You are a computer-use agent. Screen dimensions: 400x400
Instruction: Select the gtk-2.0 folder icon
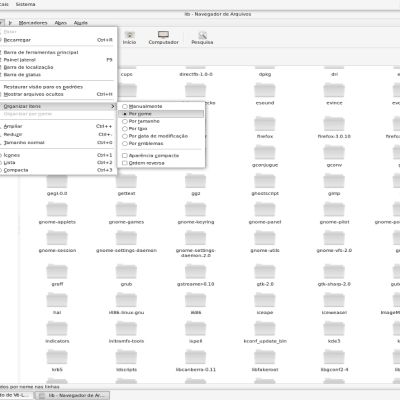[x=265, y=271]
